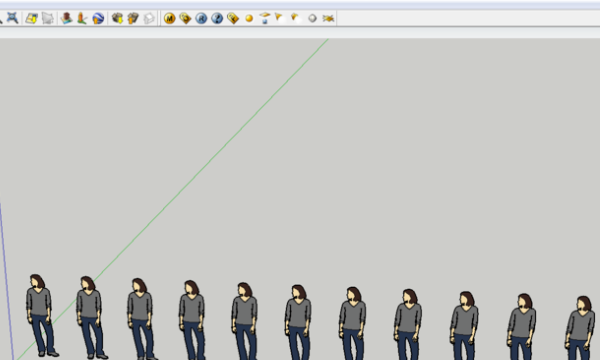The image size is (600, 360).
Task: Click the grayed Share Component icon
Action: tap(149, 18)
